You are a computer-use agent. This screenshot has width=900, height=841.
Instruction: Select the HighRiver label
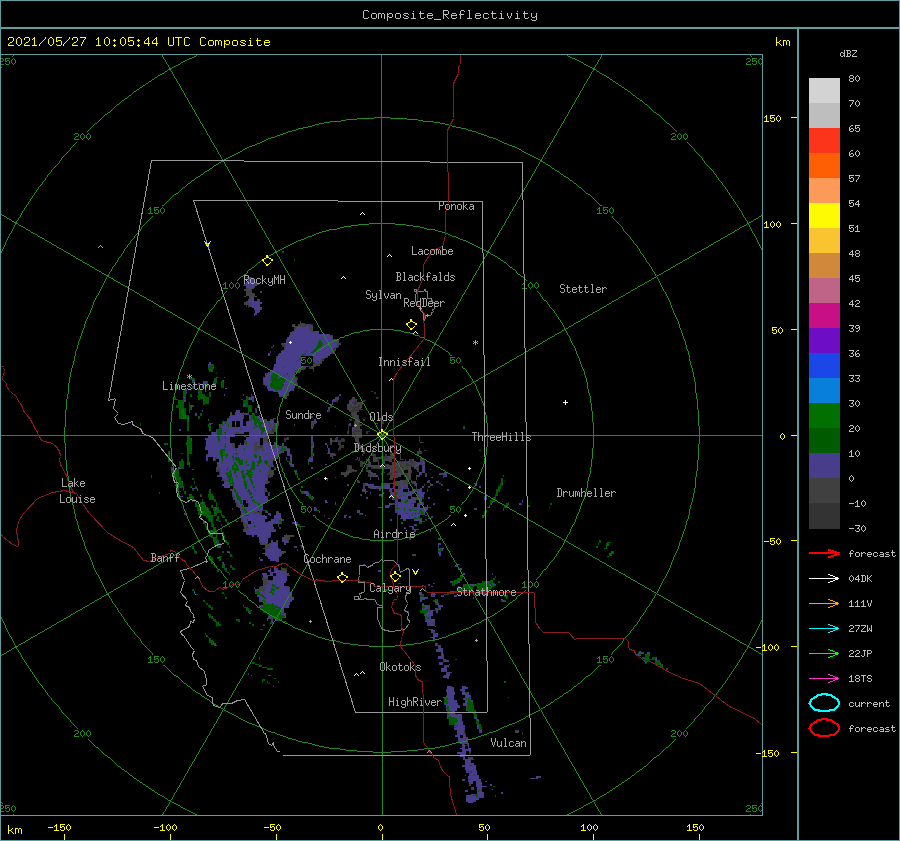pyautogui.click(x=415, y=702)
